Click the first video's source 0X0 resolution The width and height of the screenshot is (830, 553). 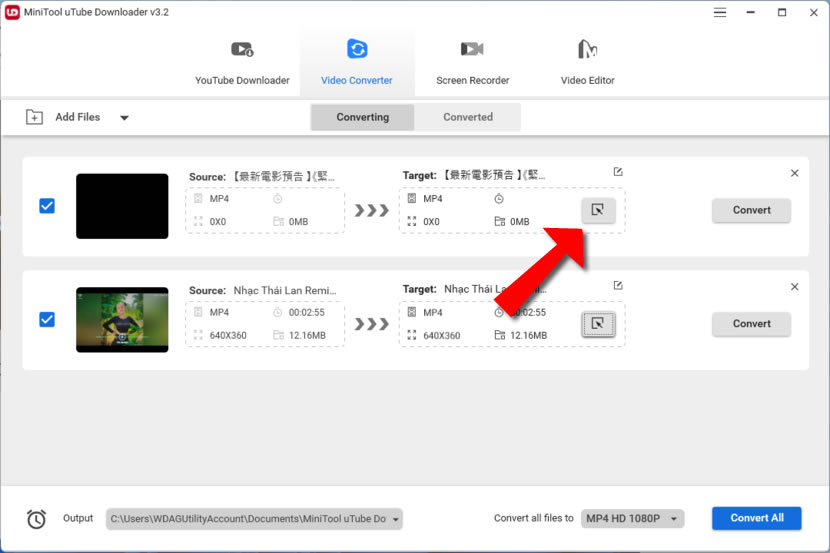(x=218, y=221)
